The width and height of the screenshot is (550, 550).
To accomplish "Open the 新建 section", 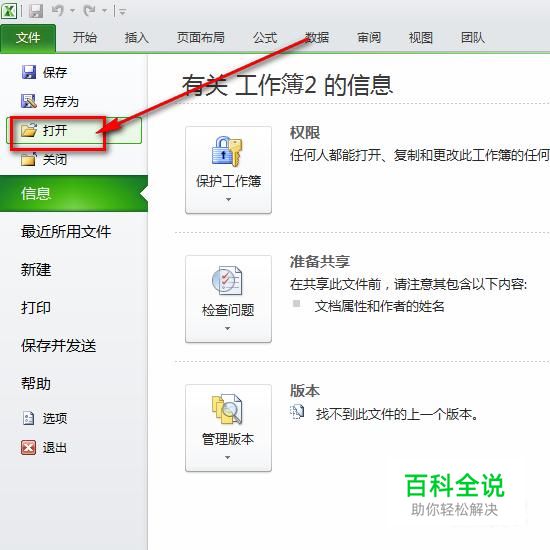I will pyautogui.click(x=36, y=270).
